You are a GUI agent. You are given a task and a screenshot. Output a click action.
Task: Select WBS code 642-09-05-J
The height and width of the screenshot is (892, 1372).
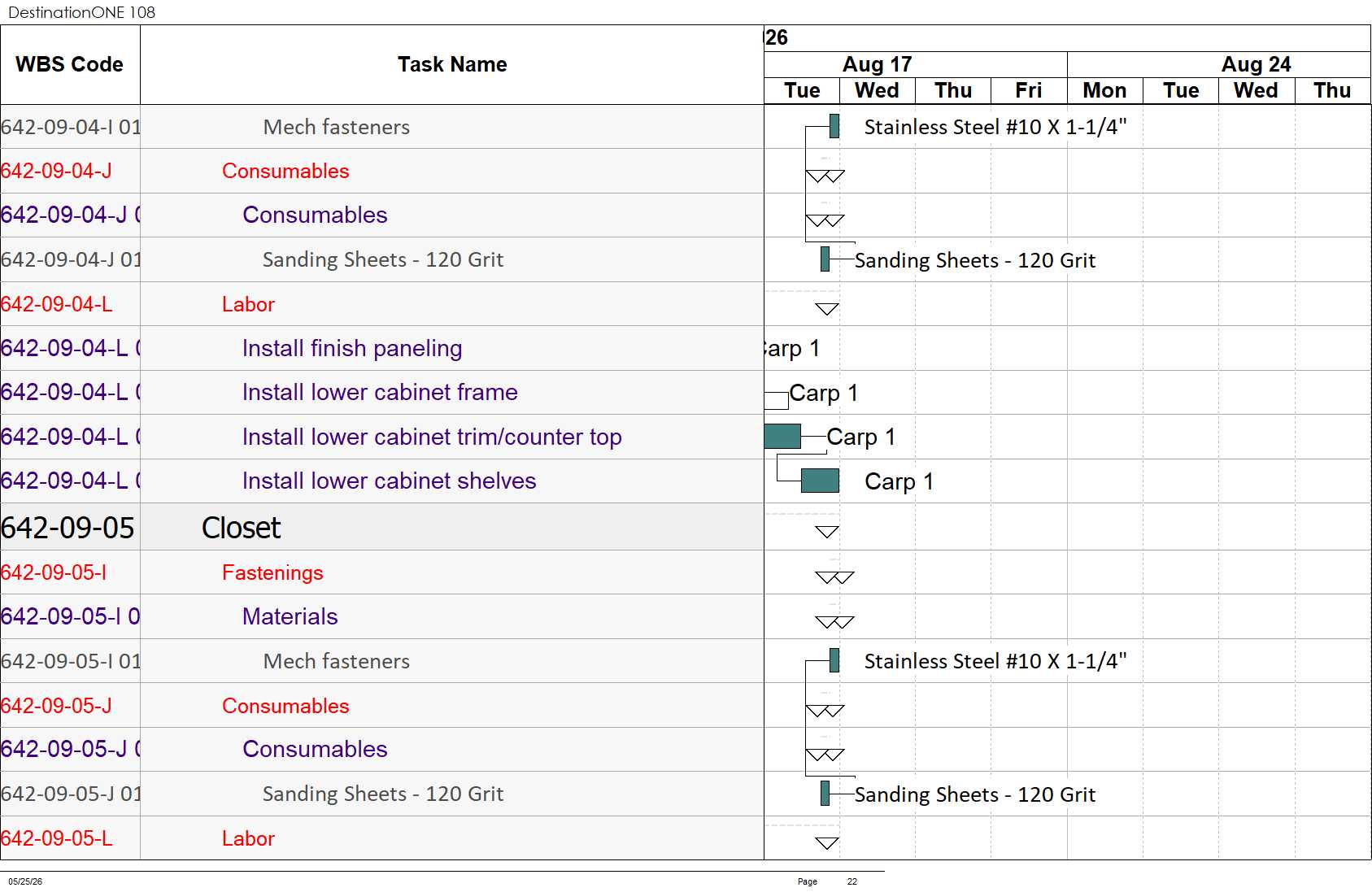pos(56,706)
